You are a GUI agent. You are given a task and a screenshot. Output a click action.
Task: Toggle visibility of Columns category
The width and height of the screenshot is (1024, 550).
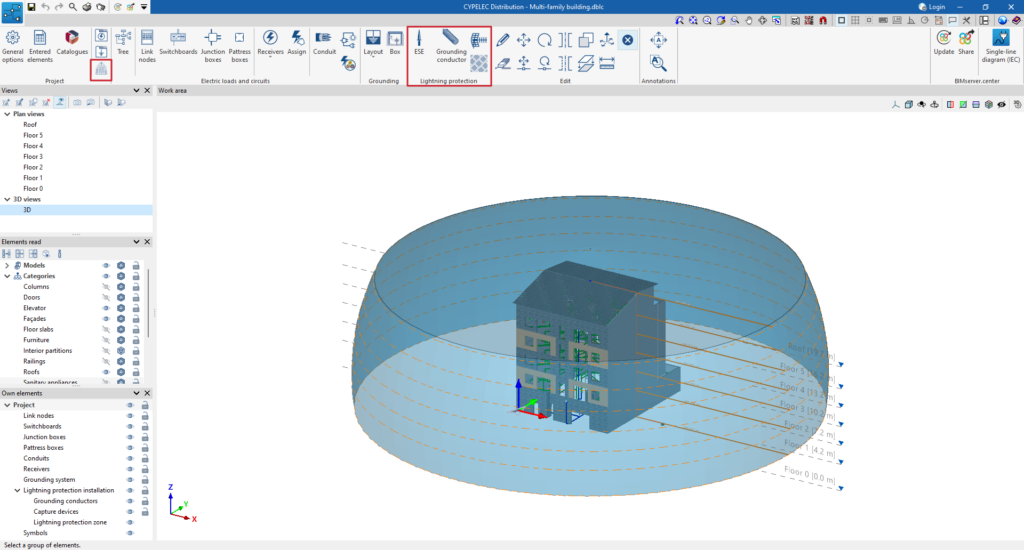click(x=106, y=287)
